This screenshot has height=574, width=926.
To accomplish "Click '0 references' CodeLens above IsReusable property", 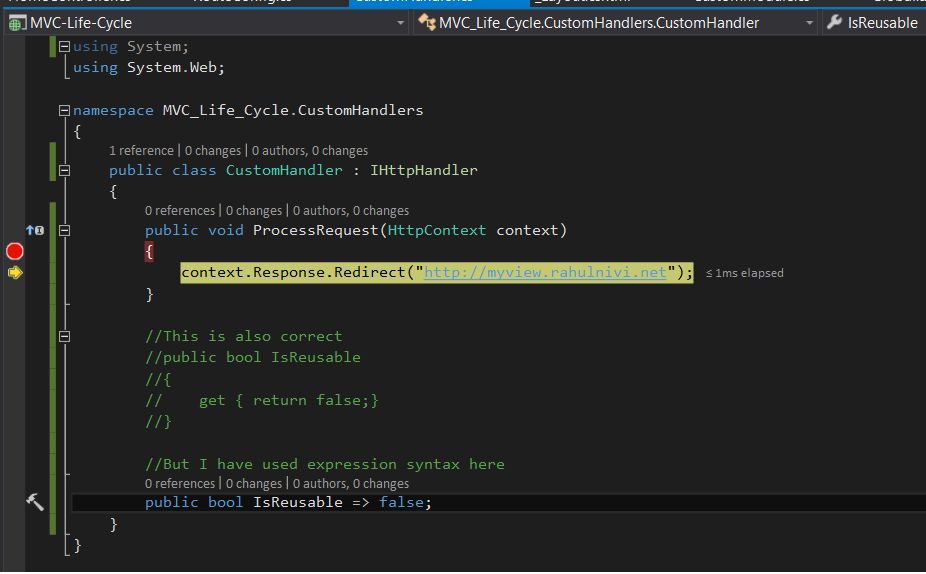I will [x=180, y=484].
